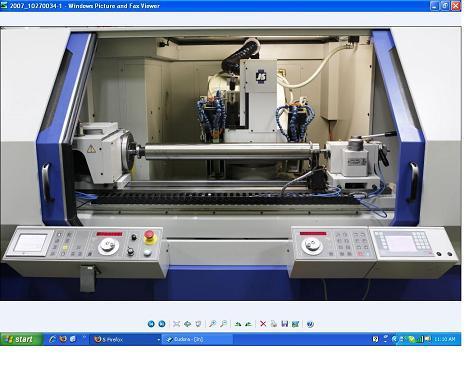Click the system tray clock
469x368 pixels.
(445, 339)
